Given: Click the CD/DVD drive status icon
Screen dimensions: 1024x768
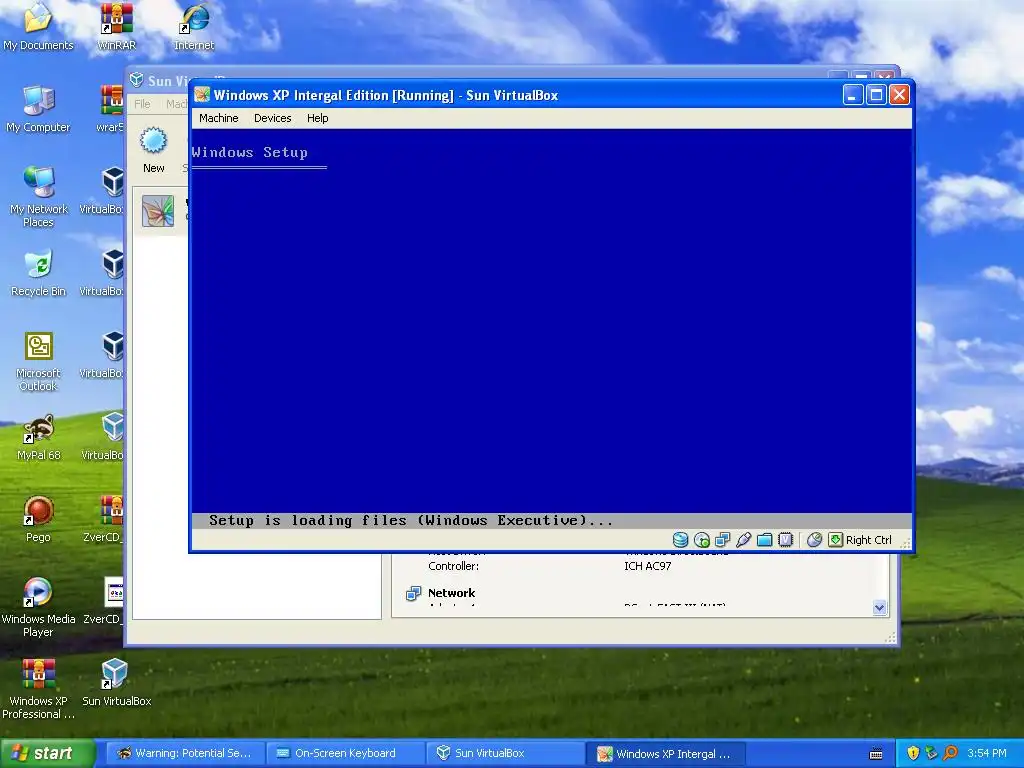Looking at the screenshot, I should 701,540.
